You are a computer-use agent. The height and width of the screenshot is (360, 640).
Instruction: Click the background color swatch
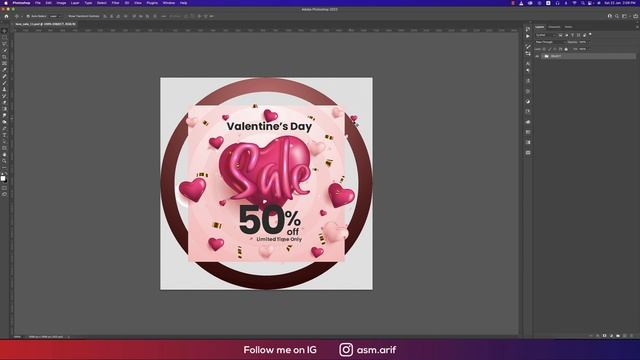pyautogui.click(x=6, y=181)
